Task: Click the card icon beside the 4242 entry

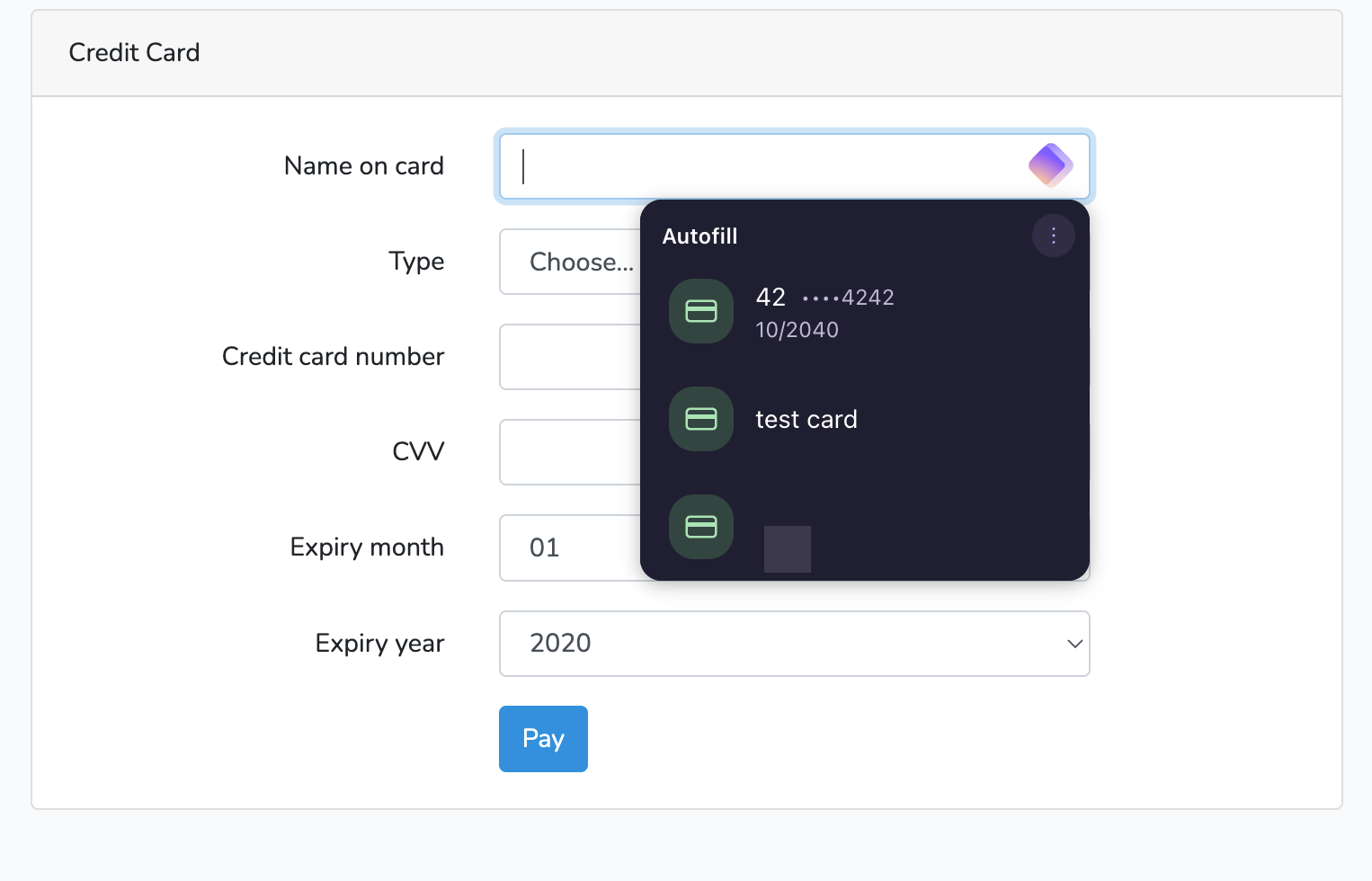Action: tap(701, 311)
